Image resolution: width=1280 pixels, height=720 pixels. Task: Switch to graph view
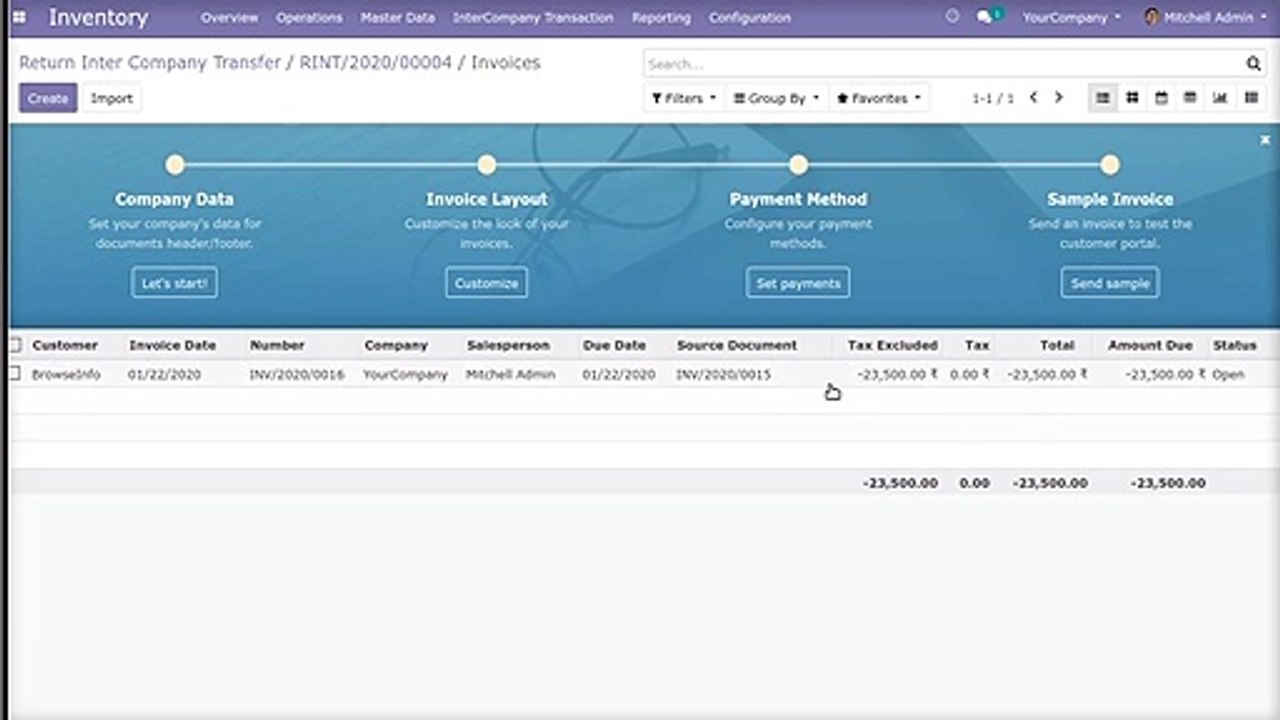(1220, 98)
